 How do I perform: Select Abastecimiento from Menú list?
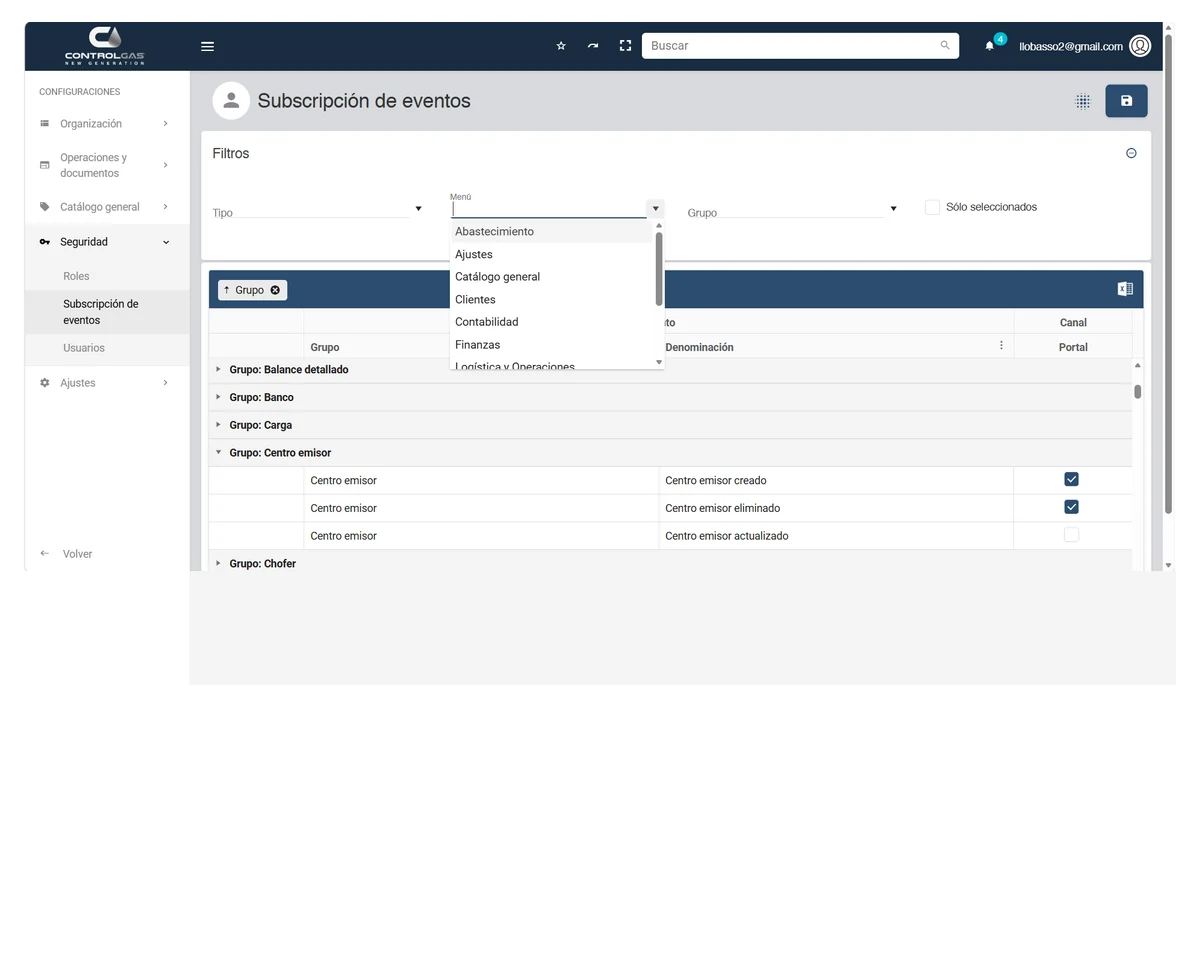pos(551,232)
